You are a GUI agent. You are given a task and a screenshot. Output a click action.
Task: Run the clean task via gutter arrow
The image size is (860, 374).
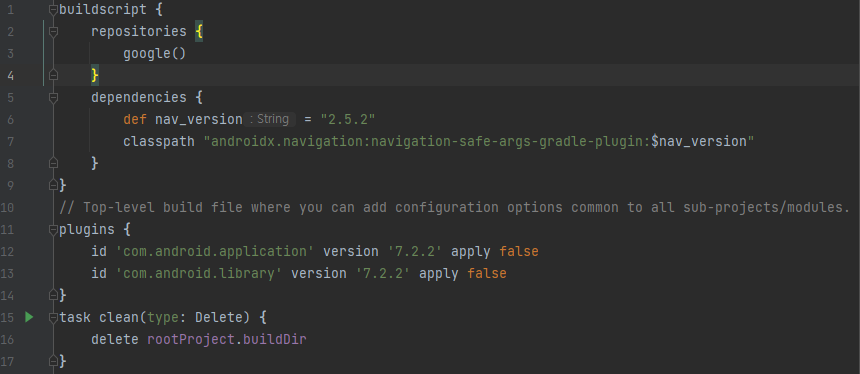(29, 317)
